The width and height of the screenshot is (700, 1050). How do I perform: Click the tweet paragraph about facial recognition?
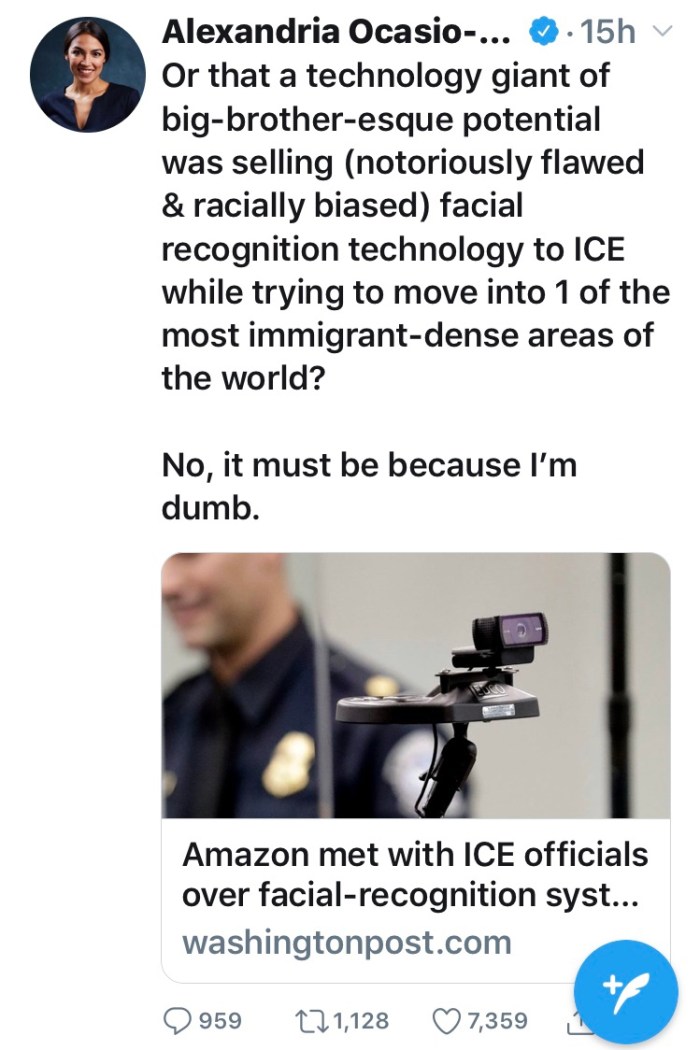412,228
